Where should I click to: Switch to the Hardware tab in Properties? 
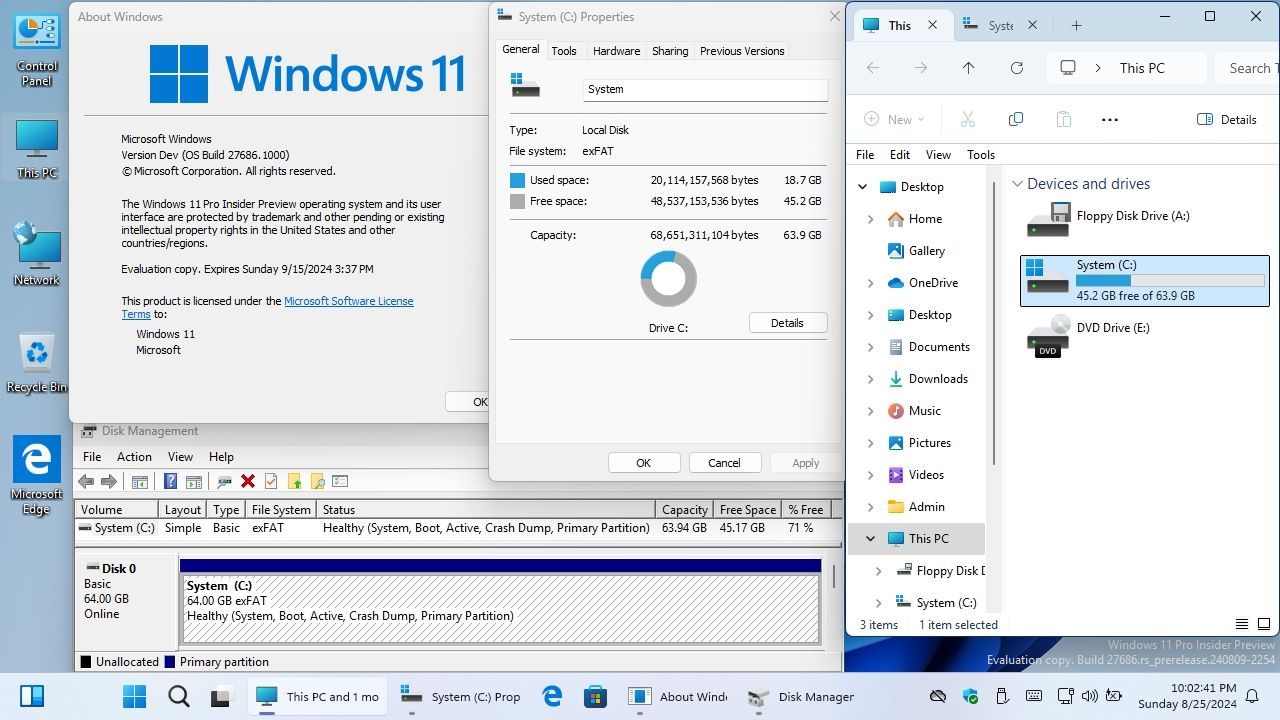point(616,50)
